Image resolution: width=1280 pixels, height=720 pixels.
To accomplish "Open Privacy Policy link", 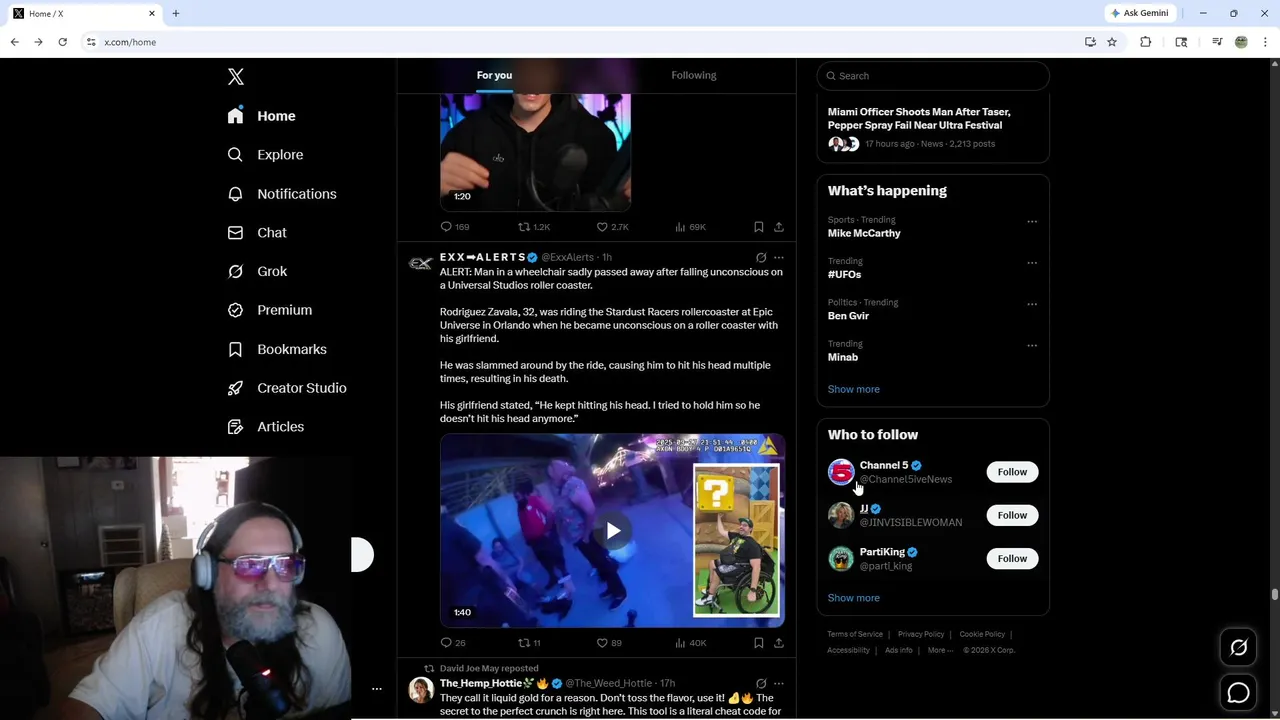I will (x=921, y=634).
